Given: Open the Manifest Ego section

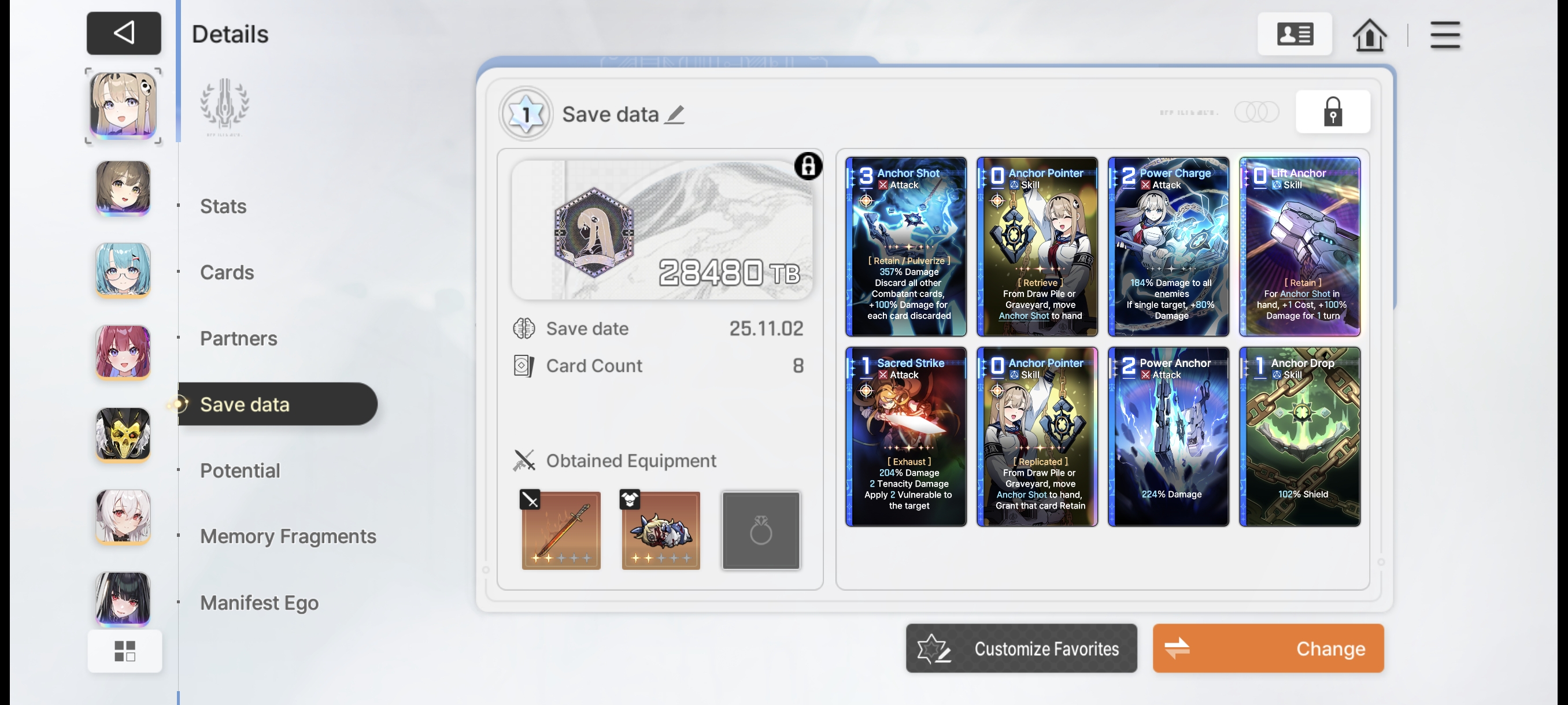Looking at the screenshot, I should click(x=259, y=602).
